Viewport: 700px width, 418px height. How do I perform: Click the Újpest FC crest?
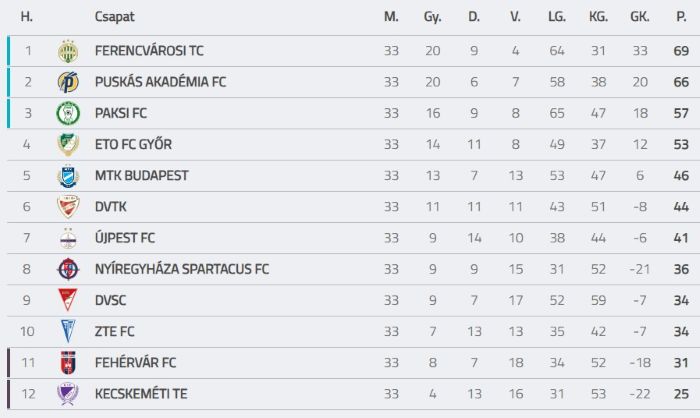68,238
